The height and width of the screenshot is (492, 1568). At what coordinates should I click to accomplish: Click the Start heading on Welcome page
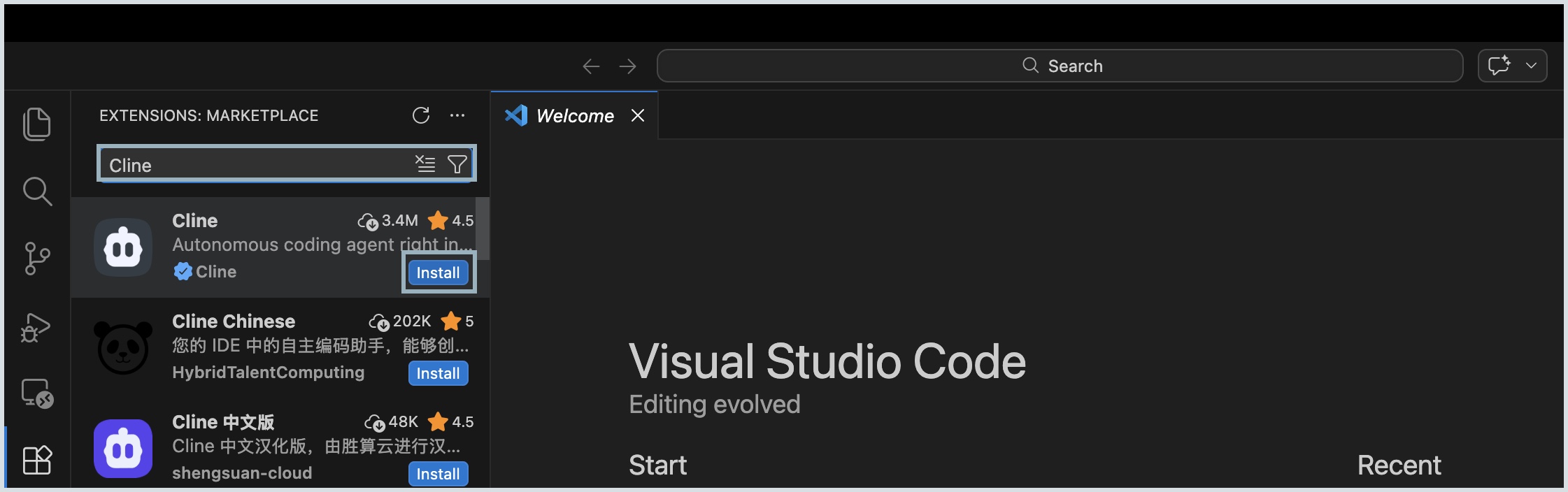point(657,465)
